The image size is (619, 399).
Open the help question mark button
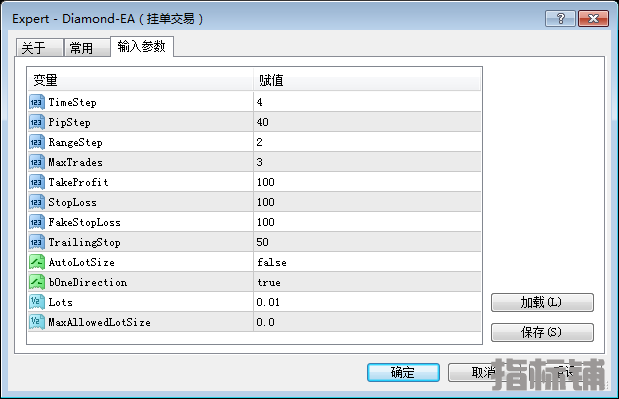coord(560,19)
